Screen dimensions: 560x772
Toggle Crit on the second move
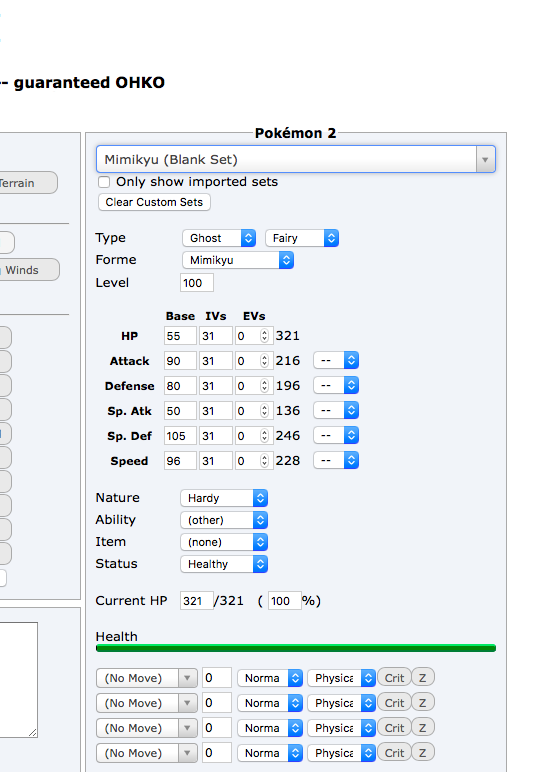click(x=394, y=703)
